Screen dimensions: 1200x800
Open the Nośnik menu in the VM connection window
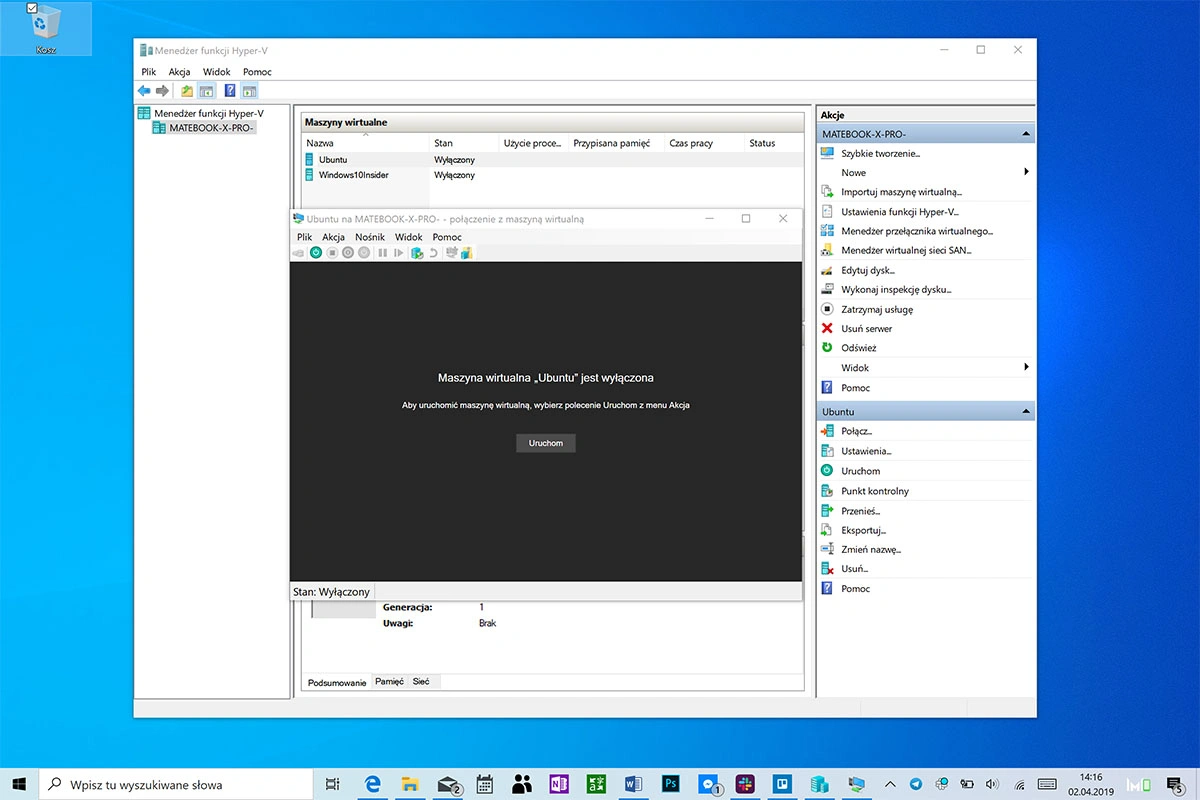point(370,237)
